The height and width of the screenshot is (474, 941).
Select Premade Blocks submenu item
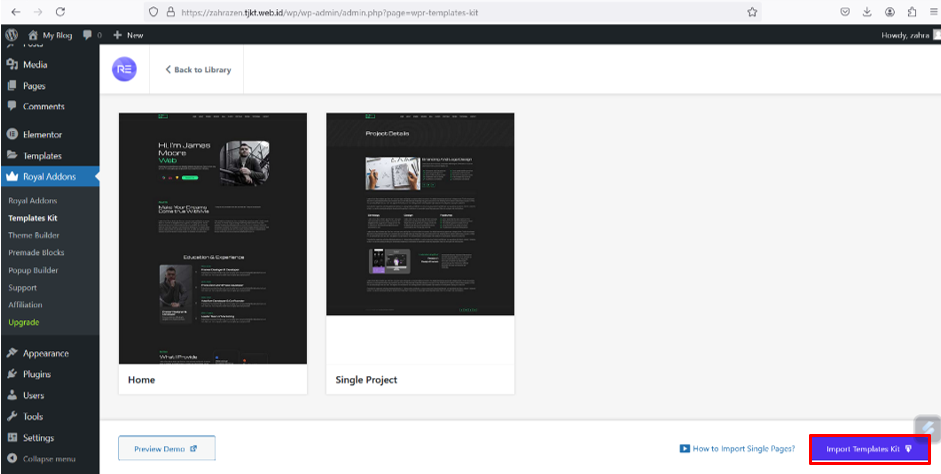point(36,253)
